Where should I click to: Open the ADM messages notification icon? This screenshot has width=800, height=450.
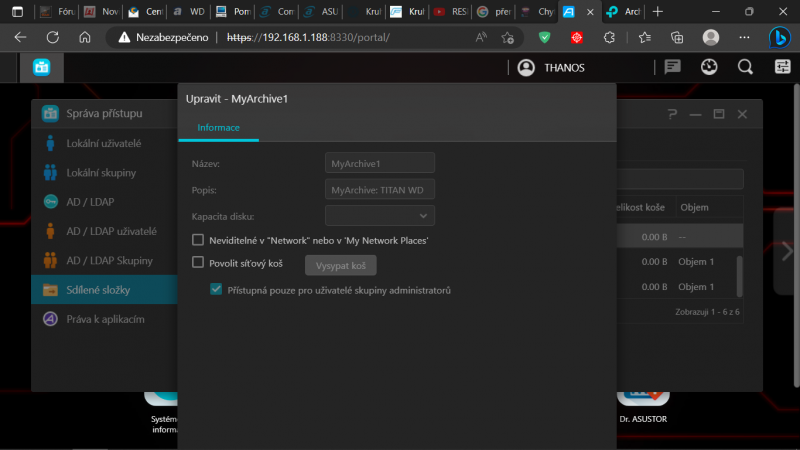coord(672,67)
